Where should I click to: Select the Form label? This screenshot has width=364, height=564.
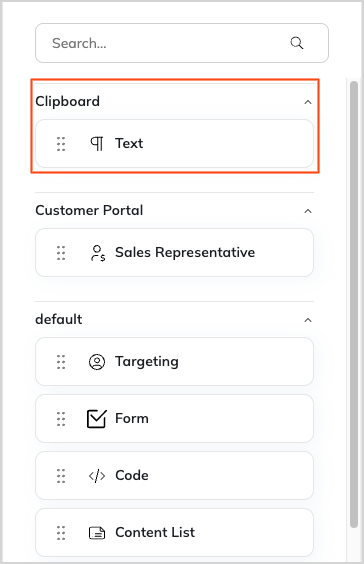click(132, 419)
